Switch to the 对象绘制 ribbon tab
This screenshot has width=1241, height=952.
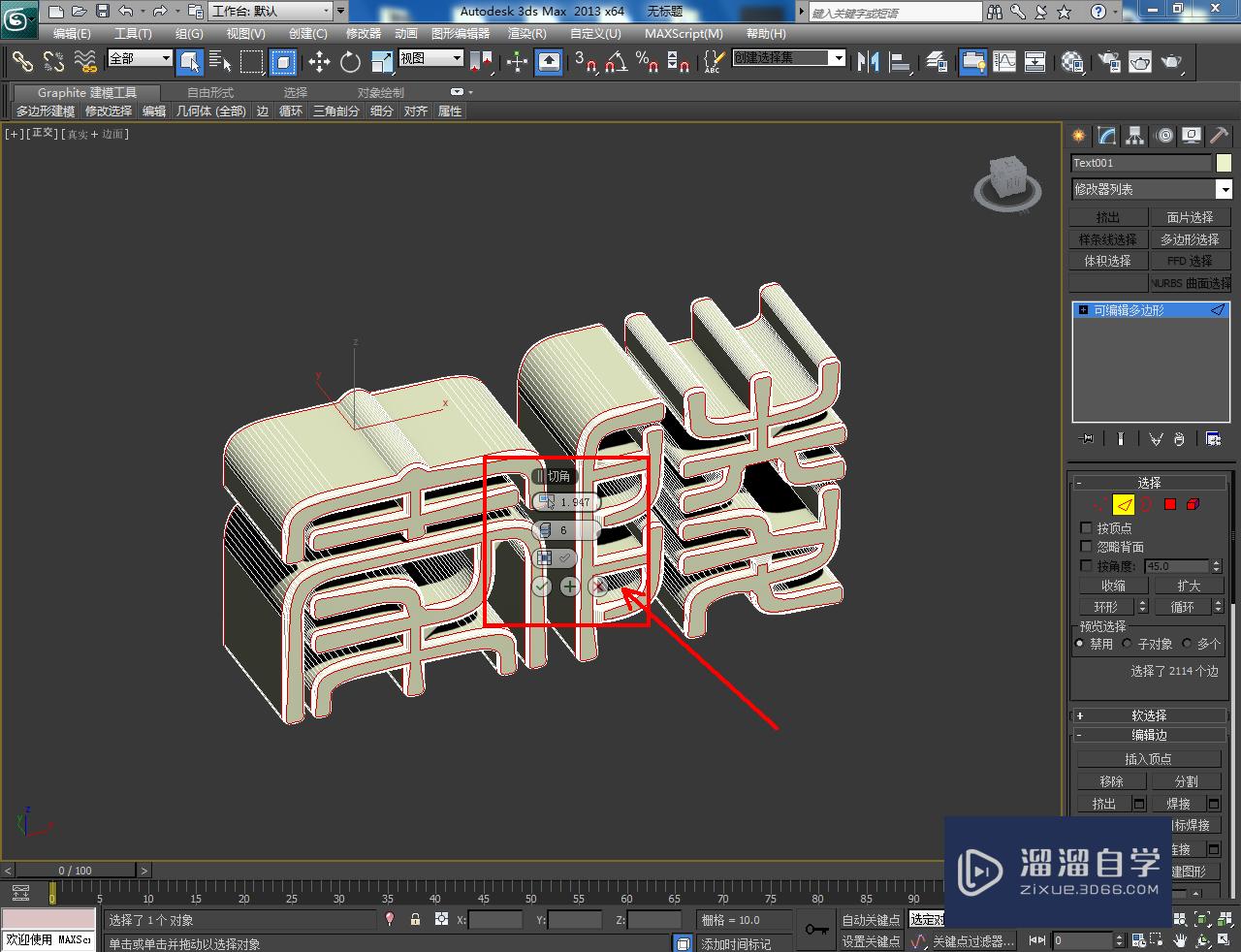[380, 92]
